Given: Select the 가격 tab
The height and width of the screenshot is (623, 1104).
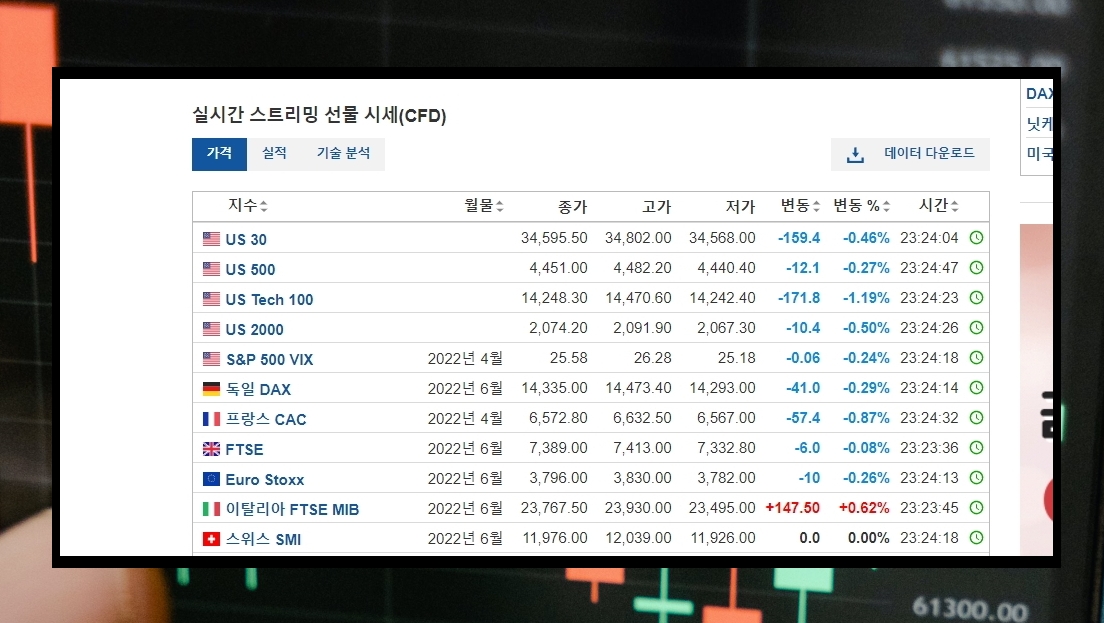Looking at the screenshot, I should coord(219,154).
